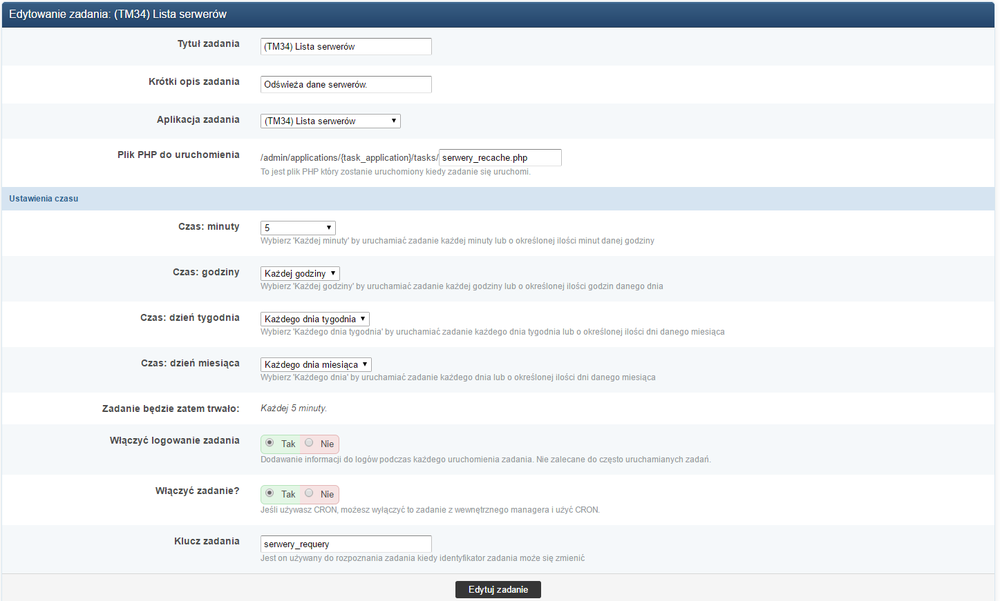Screen dimensions: 1000x601
Task: Click the Klucz zadania input field
Action: 345,544
